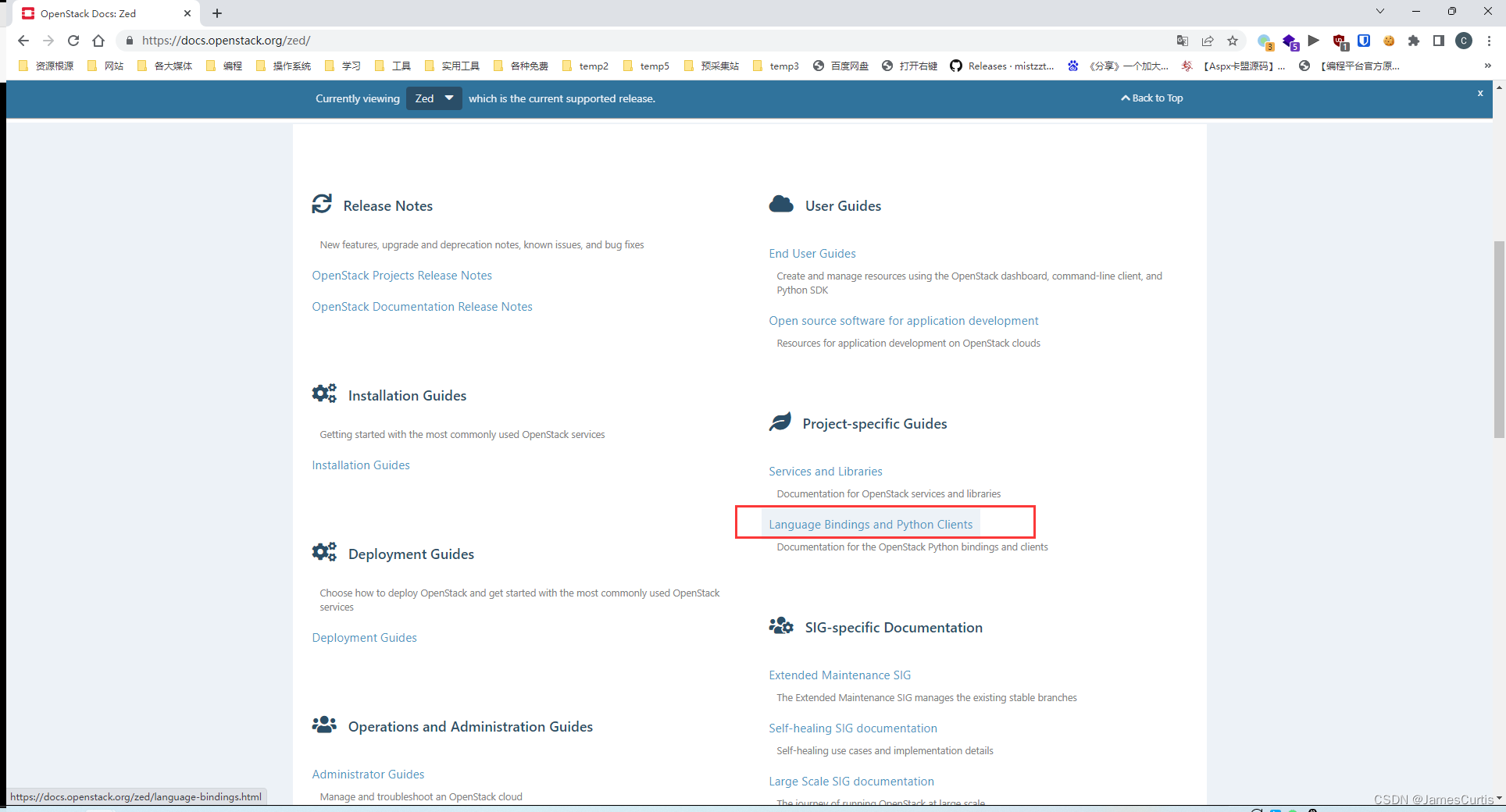Image resolution: width=1506 pixels, height=812 pixels.
Task: Click the Deployment Guides gears icon
Action: [x=324, y=552]
